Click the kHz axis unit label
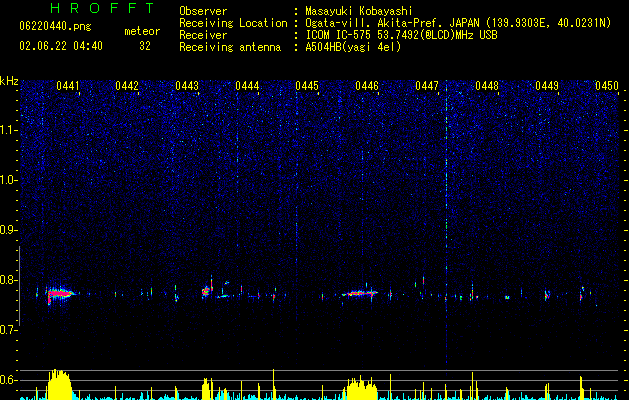 [x=9, y=81]
